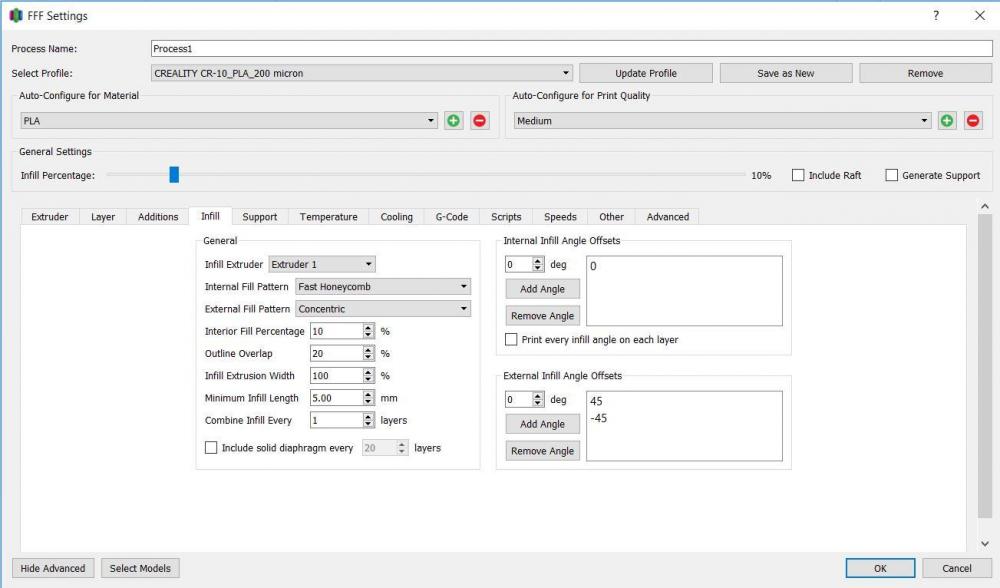The width and height of the screenshot is (1000, 588).
Task: Click green plus icon beside PLA material
Action: coord(455,121)
